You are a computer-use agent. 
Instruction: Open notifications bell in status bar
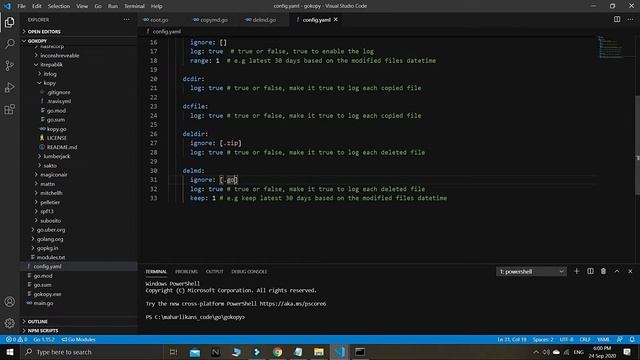632,340
